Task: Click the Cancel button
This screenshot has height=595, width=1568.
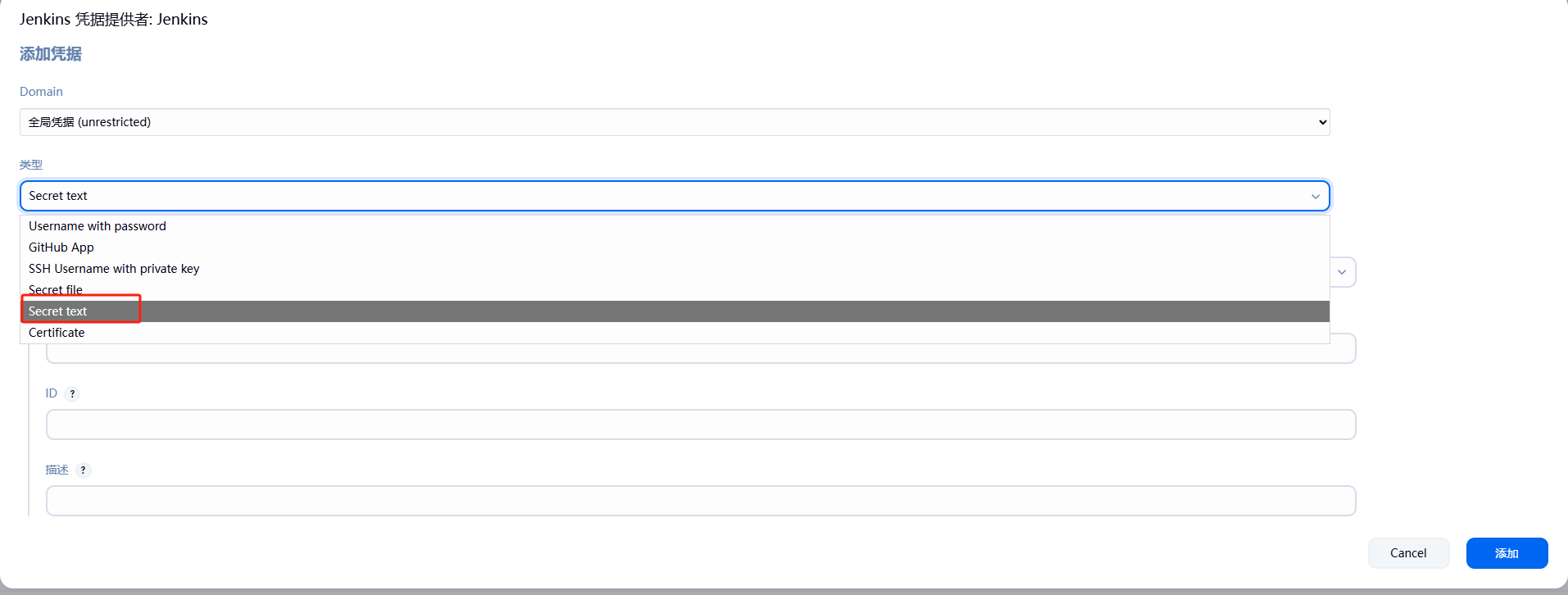Action: click(x=1408, y=553)
